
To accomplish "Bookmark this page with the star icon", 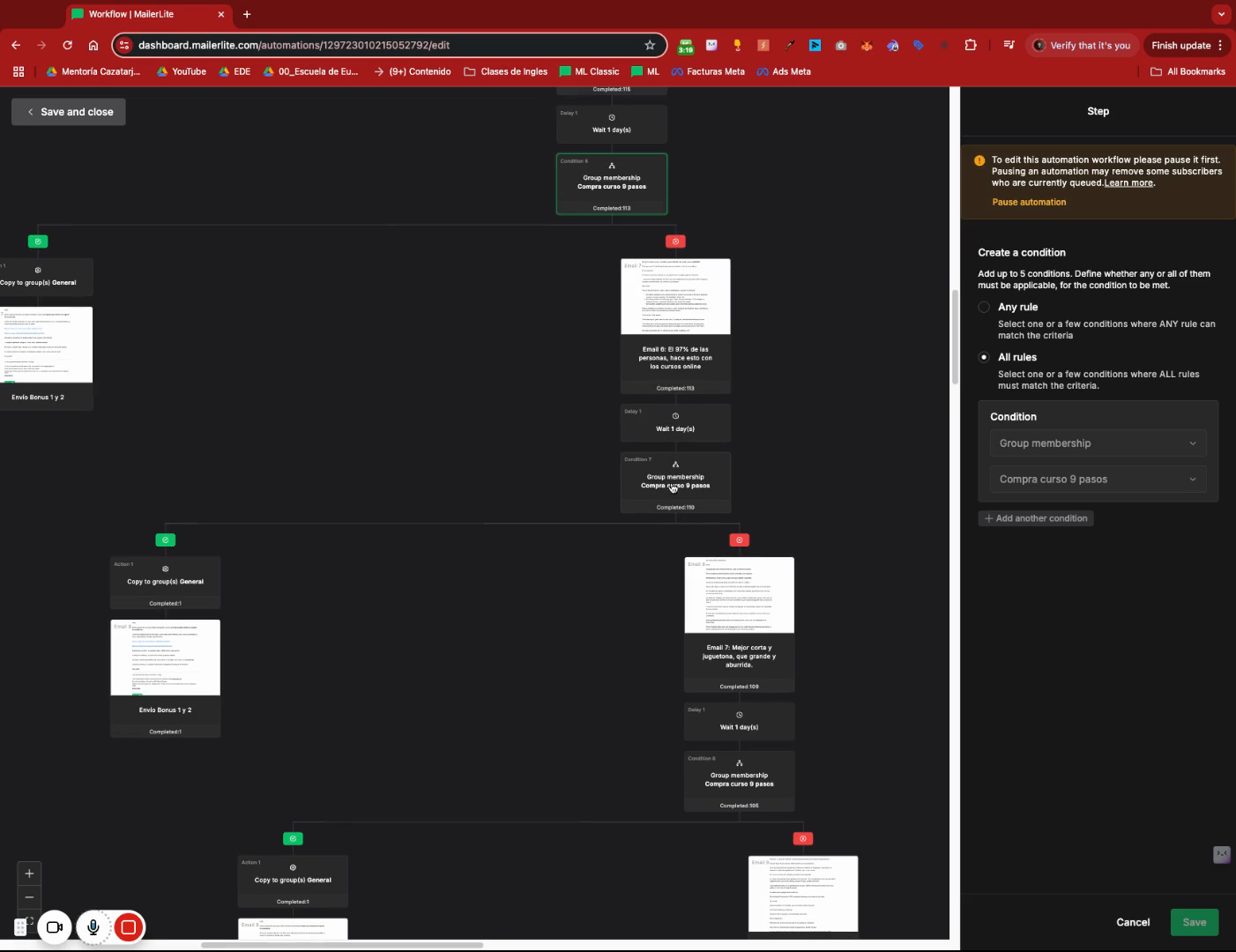I will click(x=650, y=45).
